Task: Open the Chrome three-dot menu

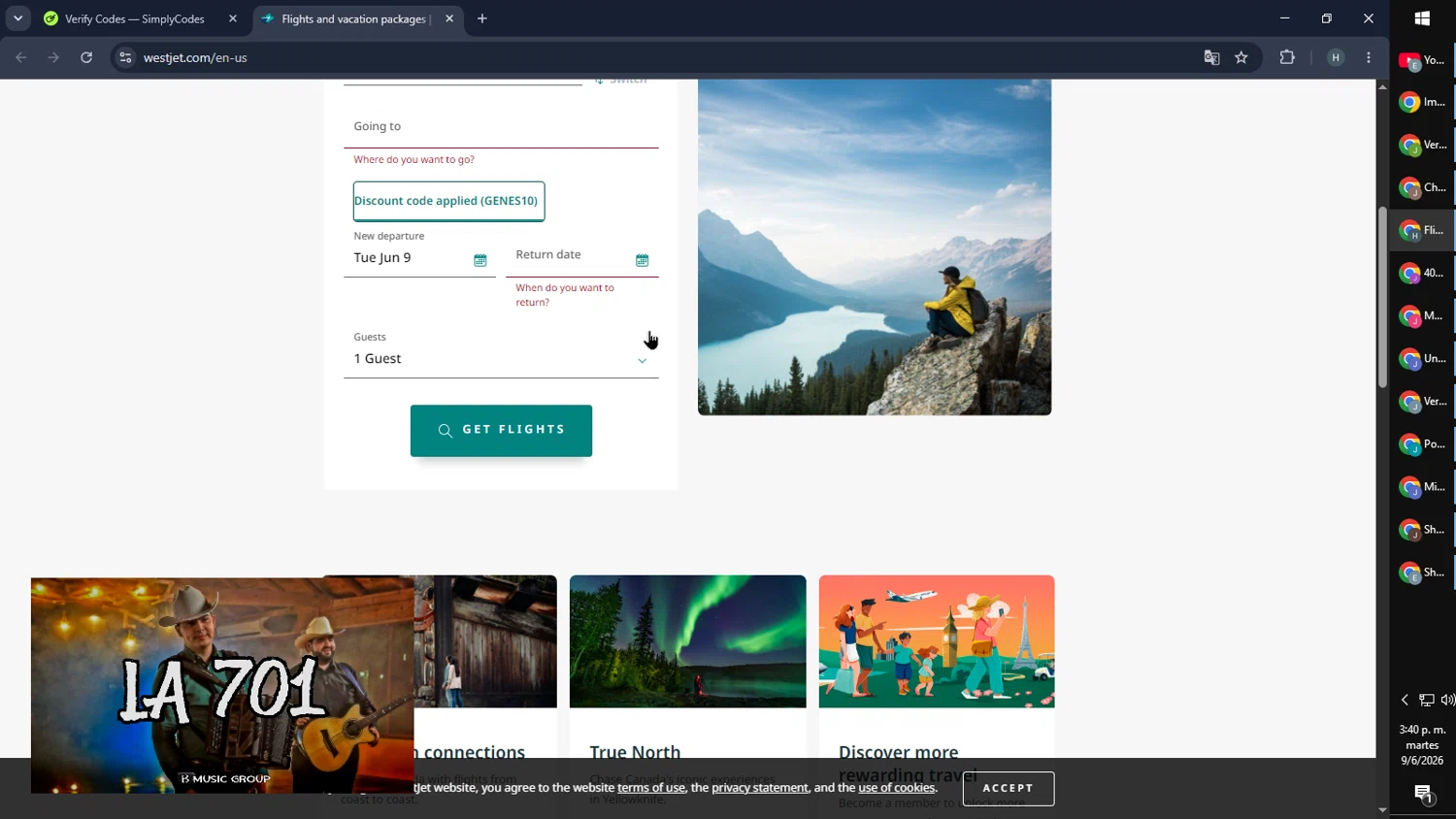Action: (x=1369, y=57)
